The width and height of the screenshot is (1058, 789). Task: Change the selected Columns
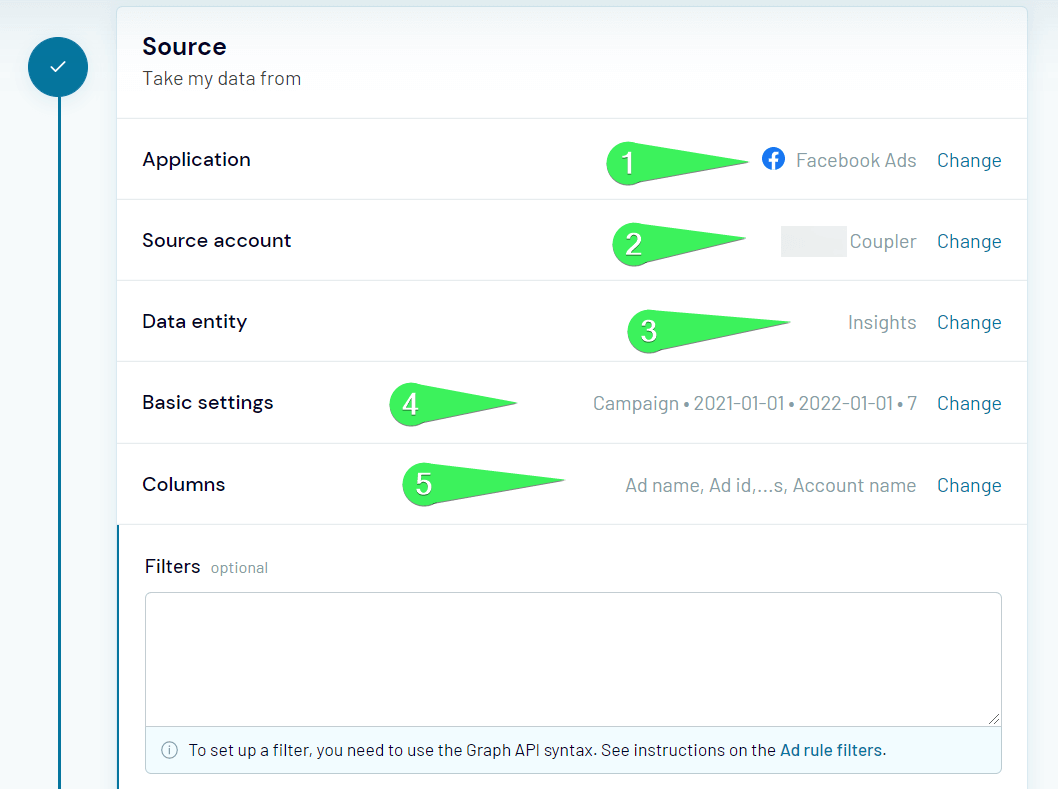click(969, 485)
